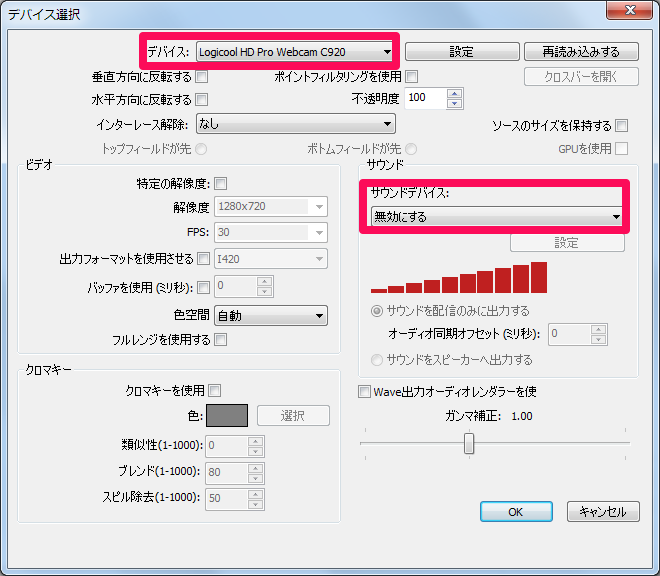
Task: Select ボトムフィールドが先 radio button
Action: click(x=411, y=149)
